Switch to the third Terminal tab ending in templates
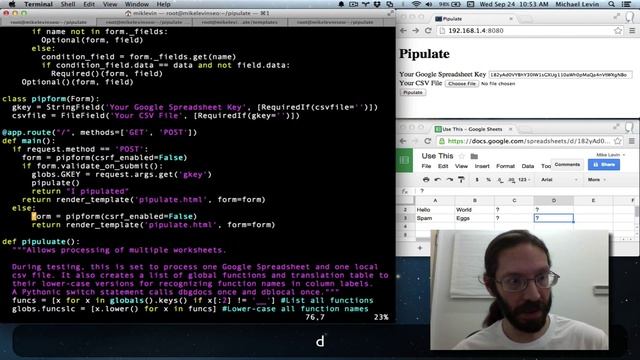This screenshot has width=640, height=360. [x=240, y=22]
